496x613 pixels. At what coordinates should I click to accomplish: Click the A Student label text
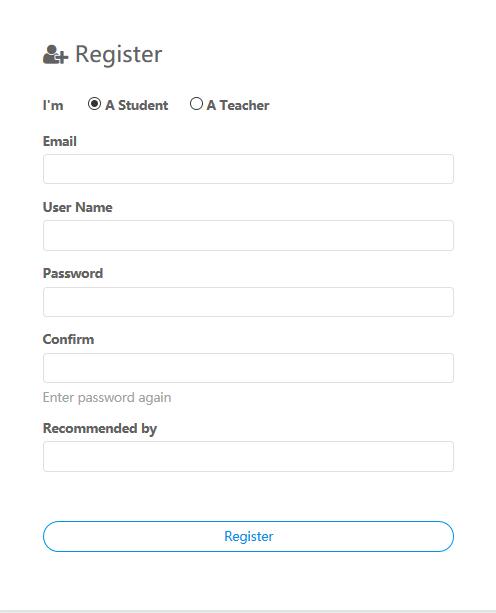click(136, 105)
